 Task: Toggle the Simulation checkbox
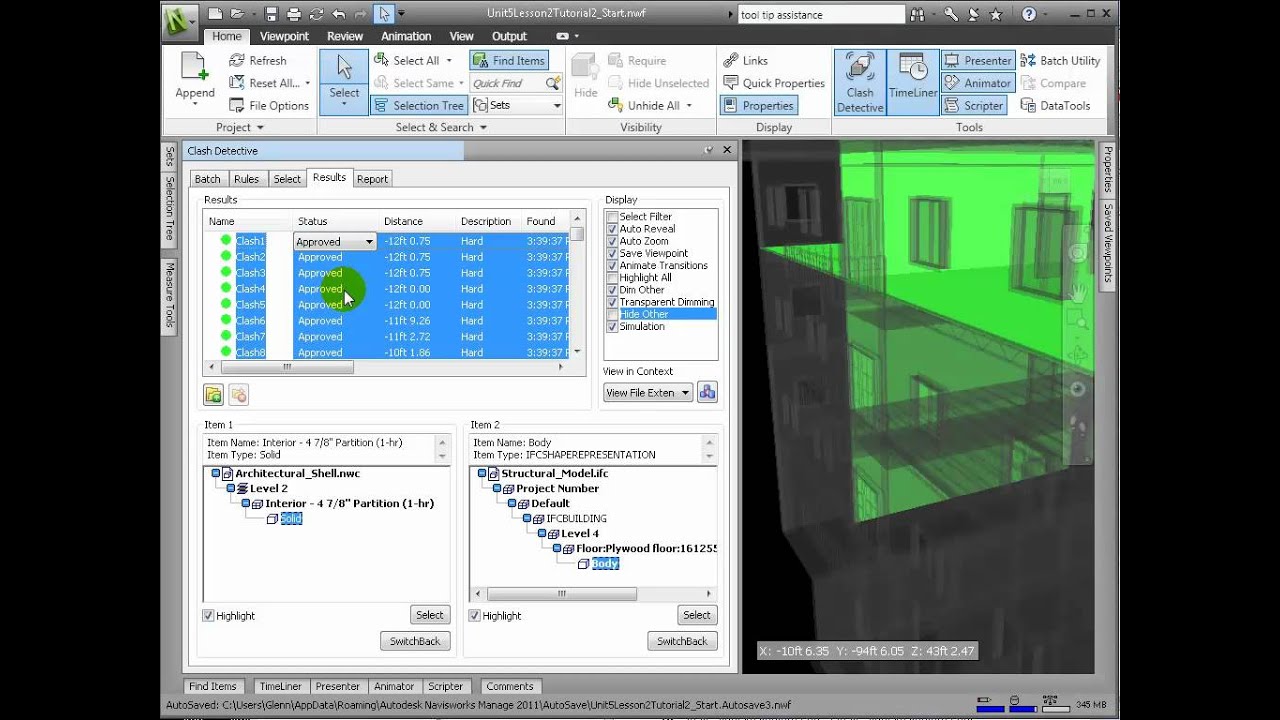click(x=612, y=326)
